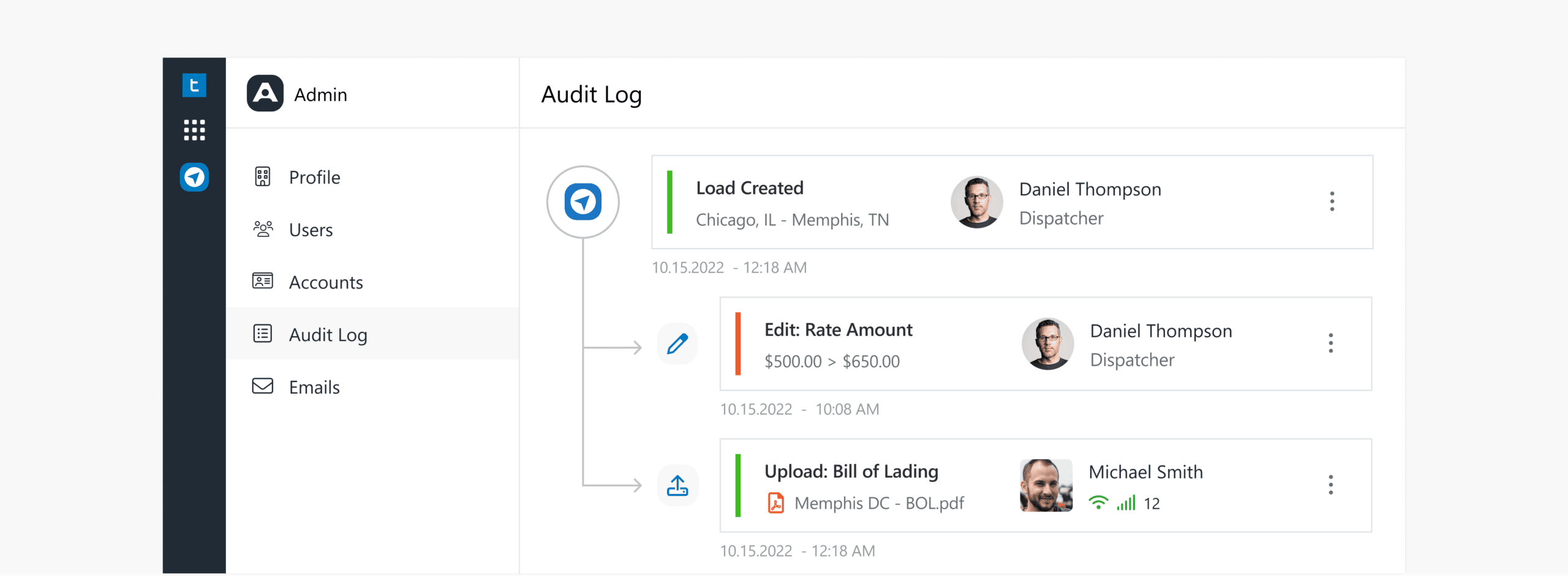Select the Profile icon in the admin sidebar
Viewport: 1568px width, 576px height.
(262, 177)
